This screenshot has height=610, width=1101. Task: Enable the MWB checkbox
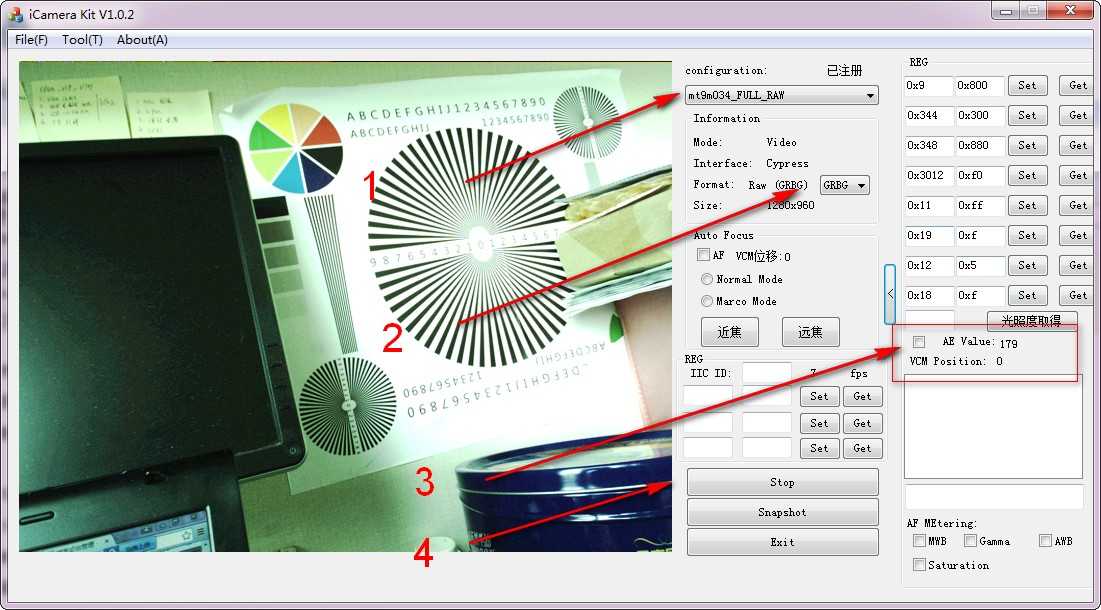pos(919,541)
